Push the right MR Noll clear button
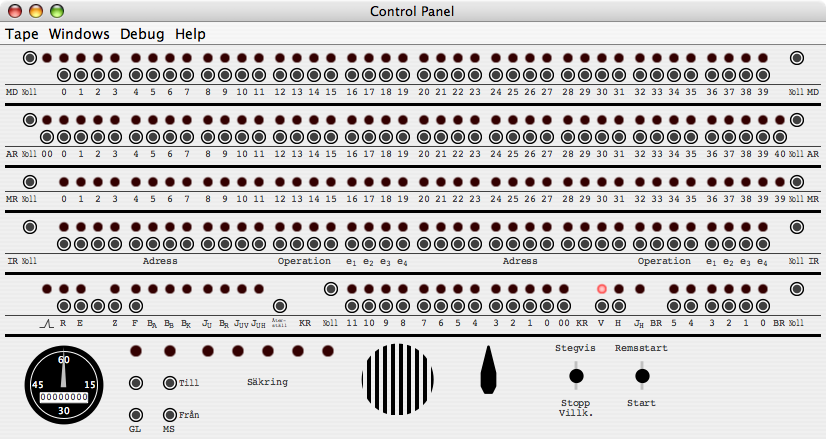 pyautogui.click(x=797, y=182)
